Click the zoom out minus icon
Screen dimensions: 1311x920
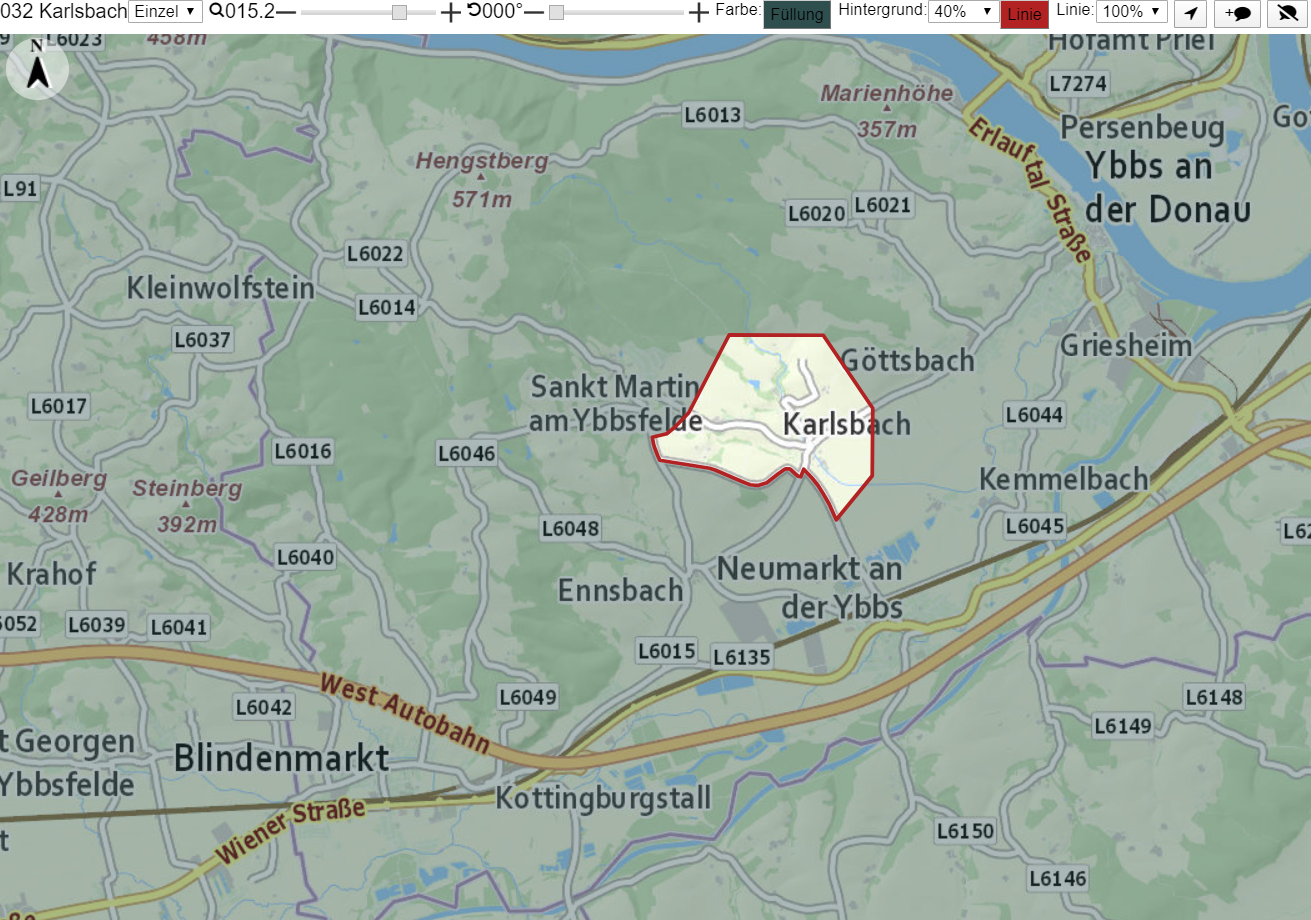[286, 12]
